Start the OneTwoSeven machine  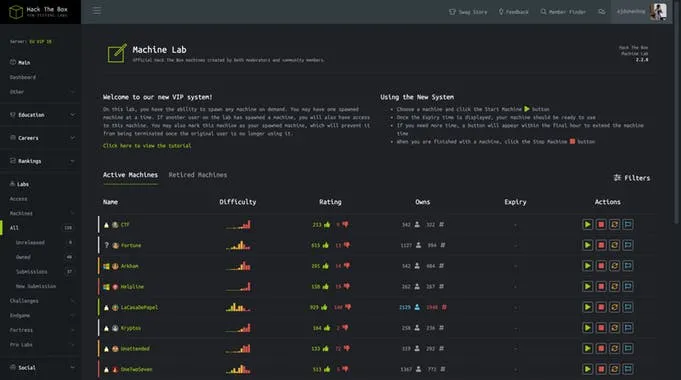click(x=588, y=369)
